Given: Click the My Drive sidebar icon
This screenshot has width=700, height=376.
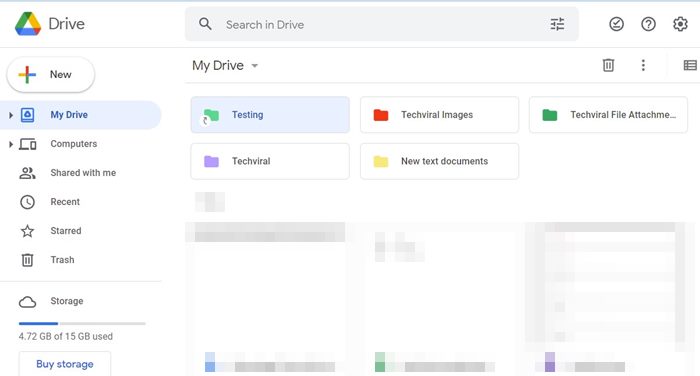Looking at the screenshot, I should [x=27, y=115].
